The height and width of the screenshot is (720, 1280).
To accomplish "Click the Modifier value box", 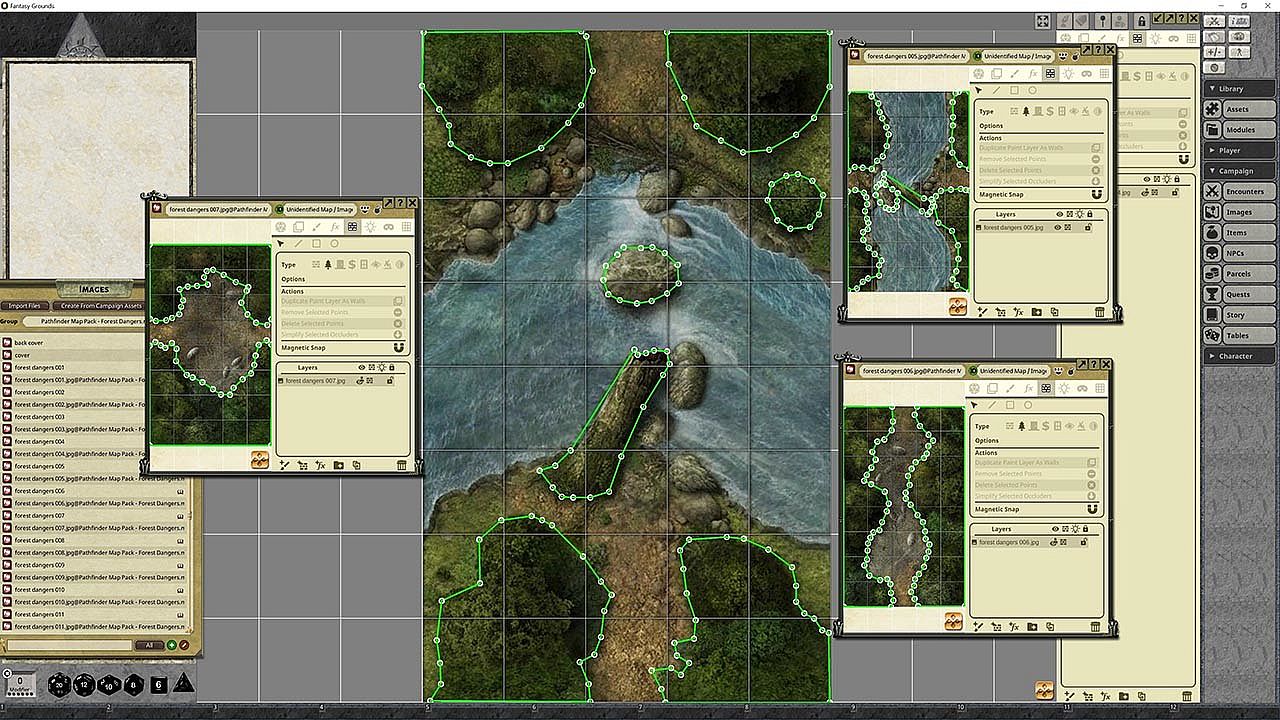I will click(20, 685).
